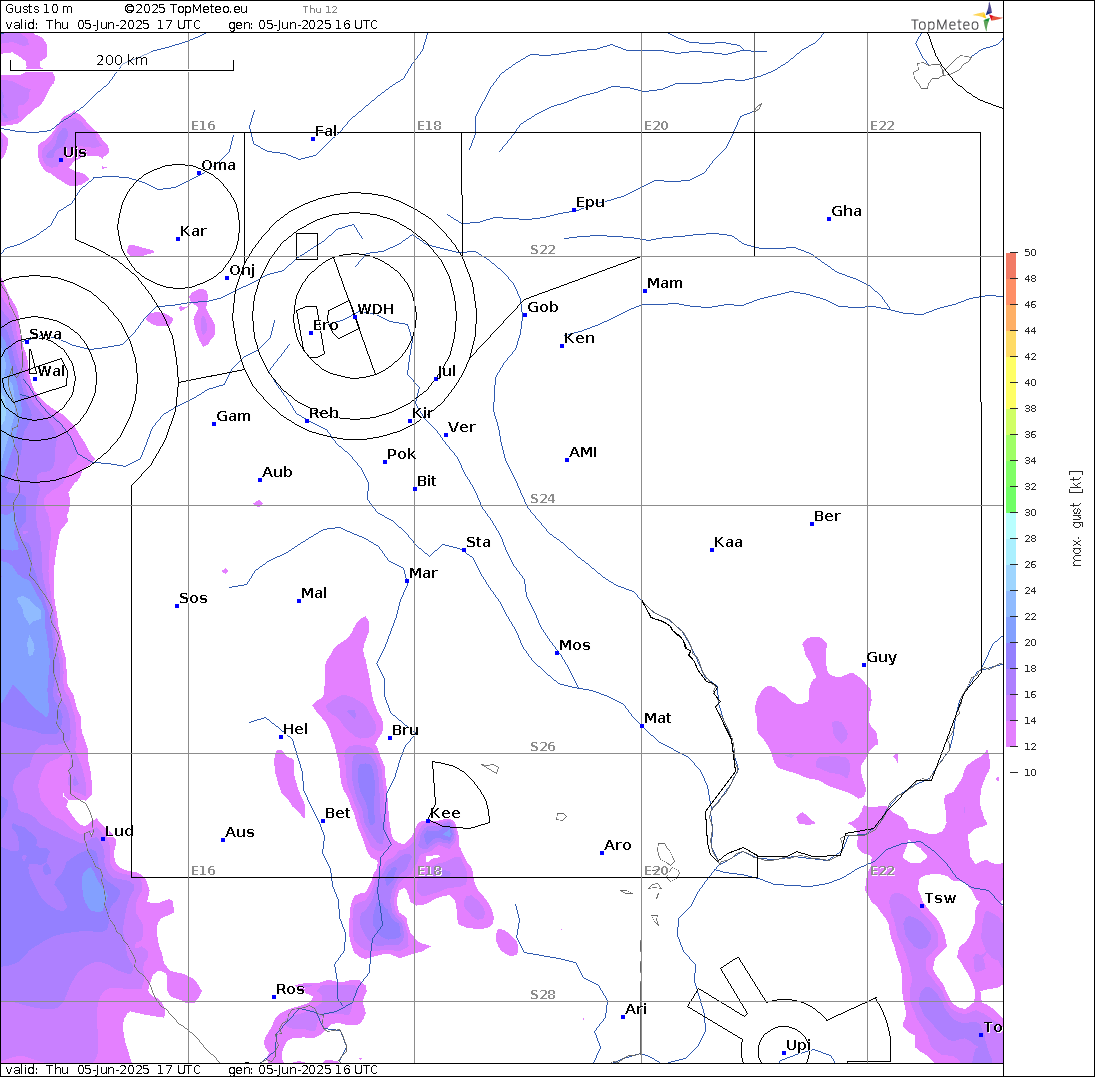Click the Upi station label

tap(798, 1045)
